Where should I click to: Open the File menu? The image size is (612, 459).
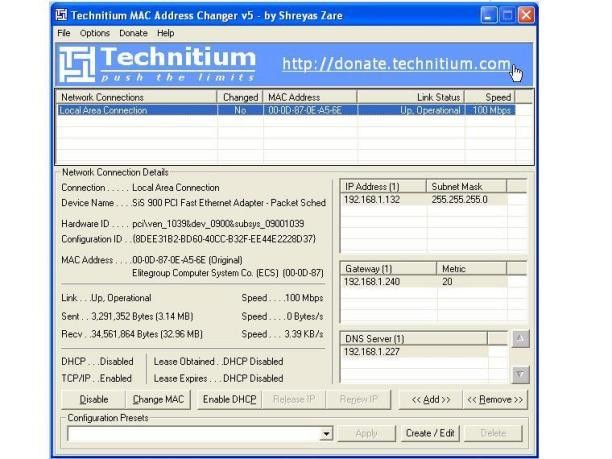click(x=64, y=33)
